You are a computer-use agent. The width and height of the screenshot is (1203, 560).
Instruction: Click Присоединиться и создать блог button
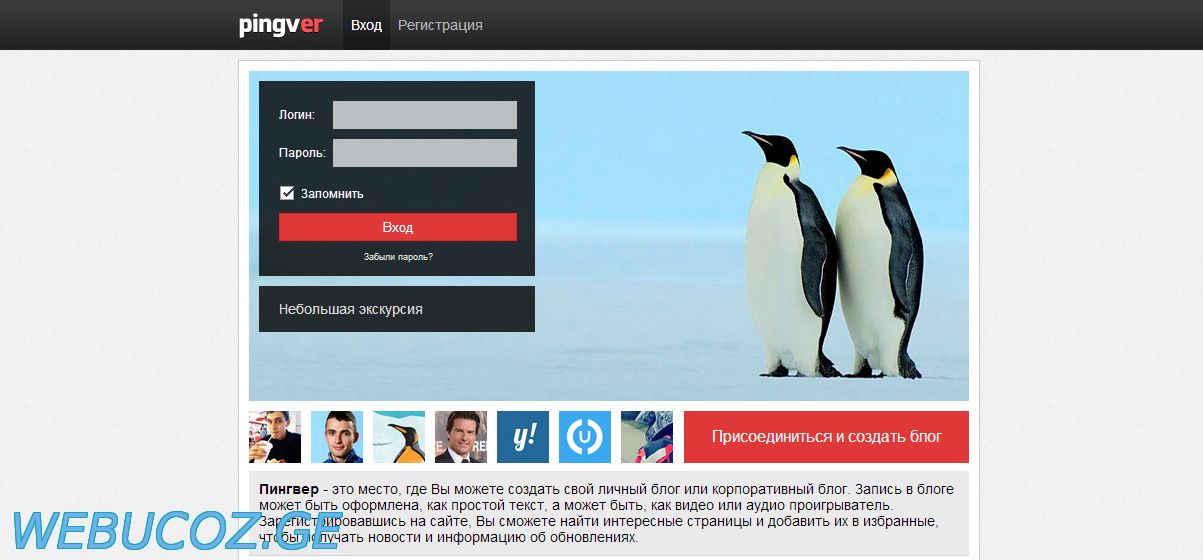826,437
